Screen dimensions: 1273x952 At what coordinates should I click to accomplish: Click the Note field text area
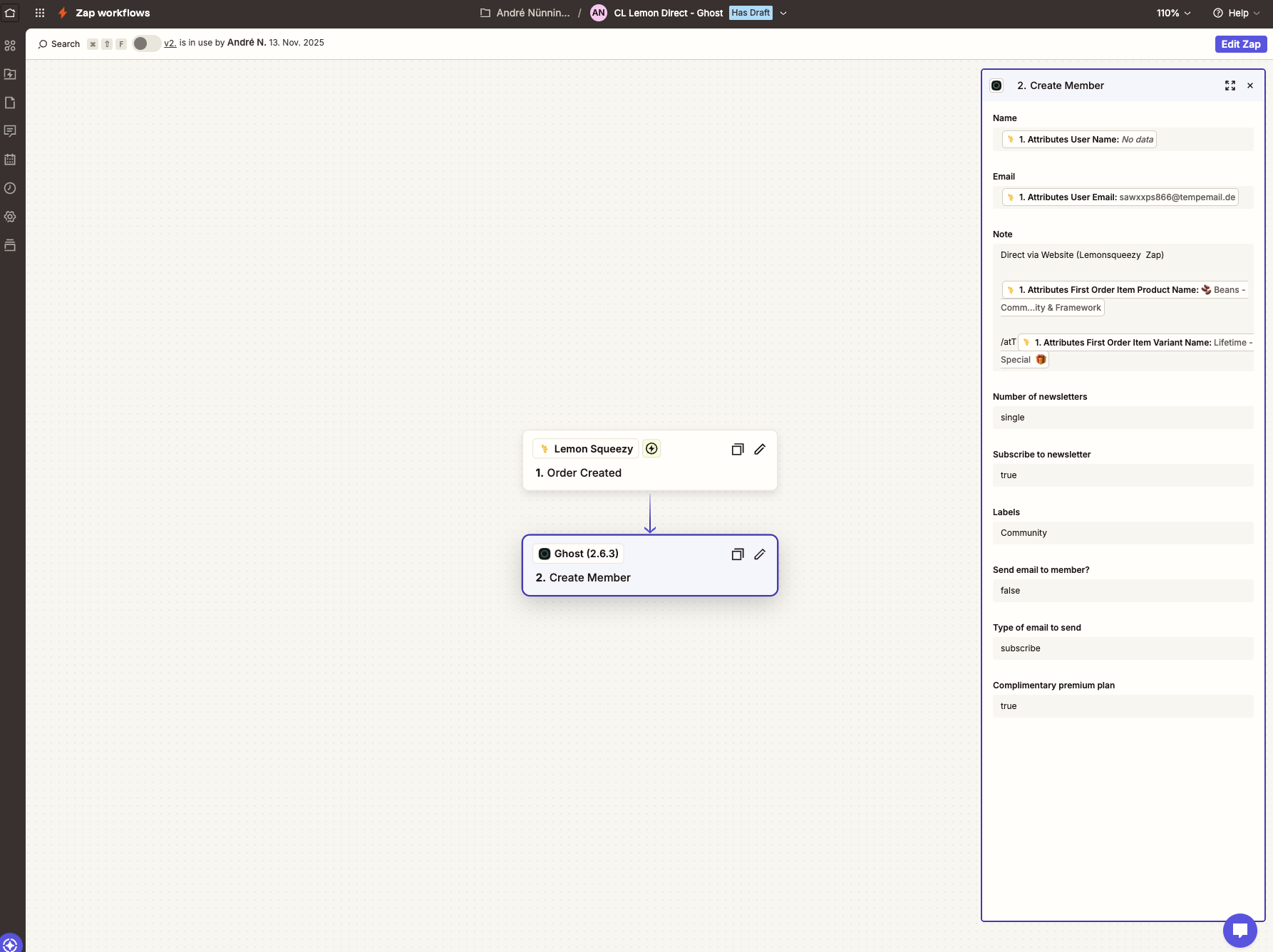(x=1123, y=307)
